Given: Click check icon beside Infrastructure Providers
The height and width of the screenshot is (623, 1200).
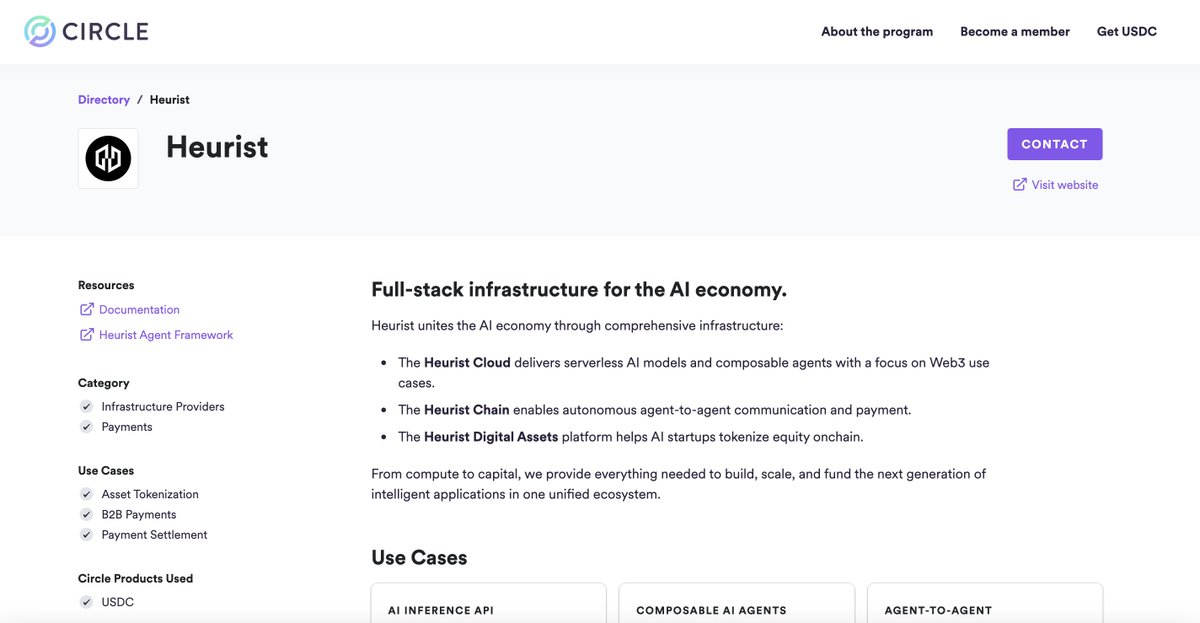Looking at the screenshot, I should tap(86, 407).
